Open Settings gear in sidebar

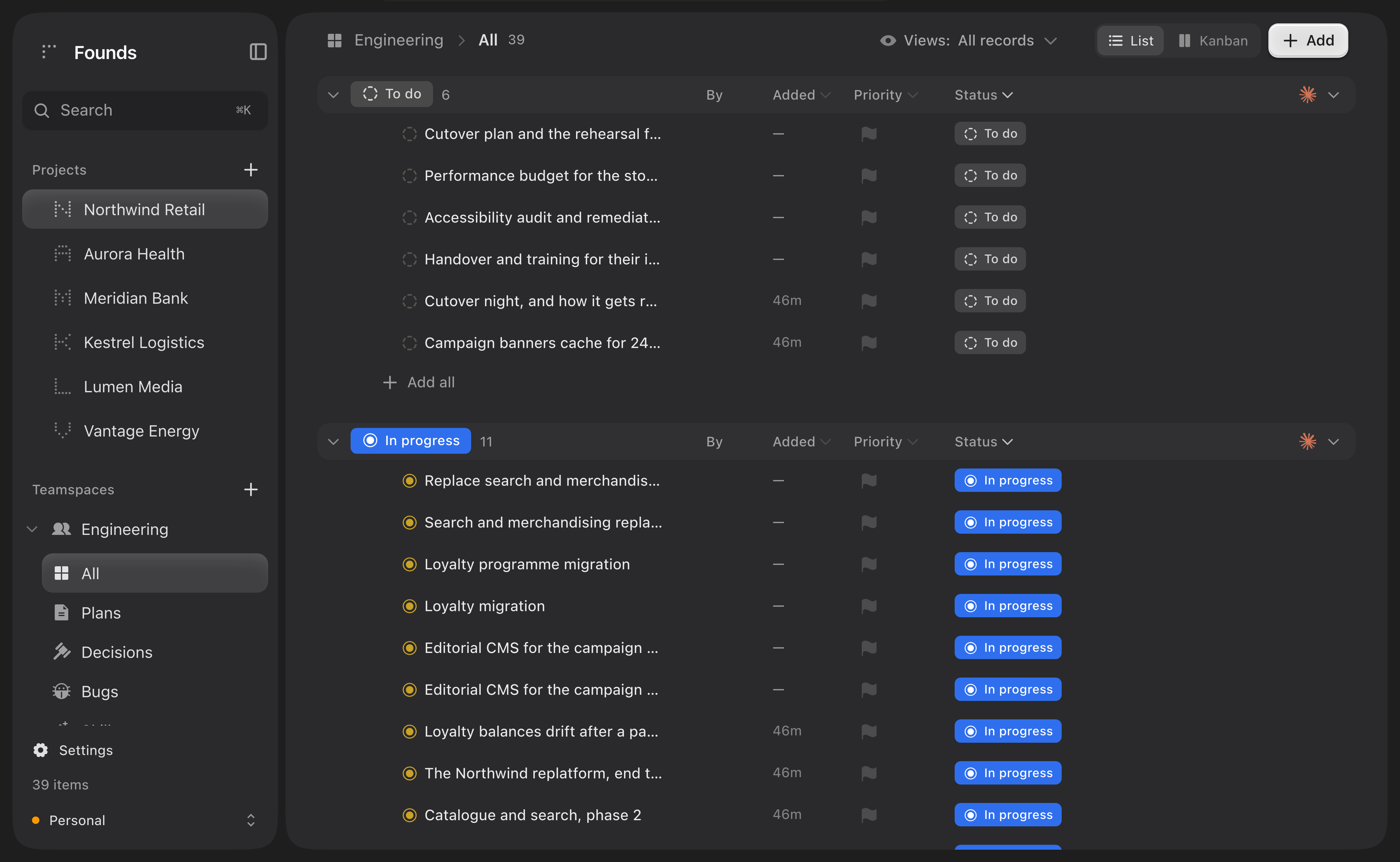coord(41,750)
